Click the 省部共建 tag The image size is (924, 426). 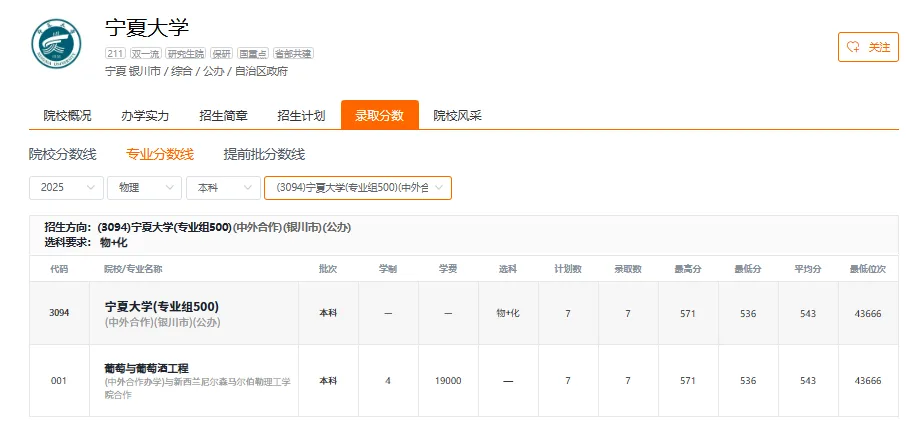293,54
